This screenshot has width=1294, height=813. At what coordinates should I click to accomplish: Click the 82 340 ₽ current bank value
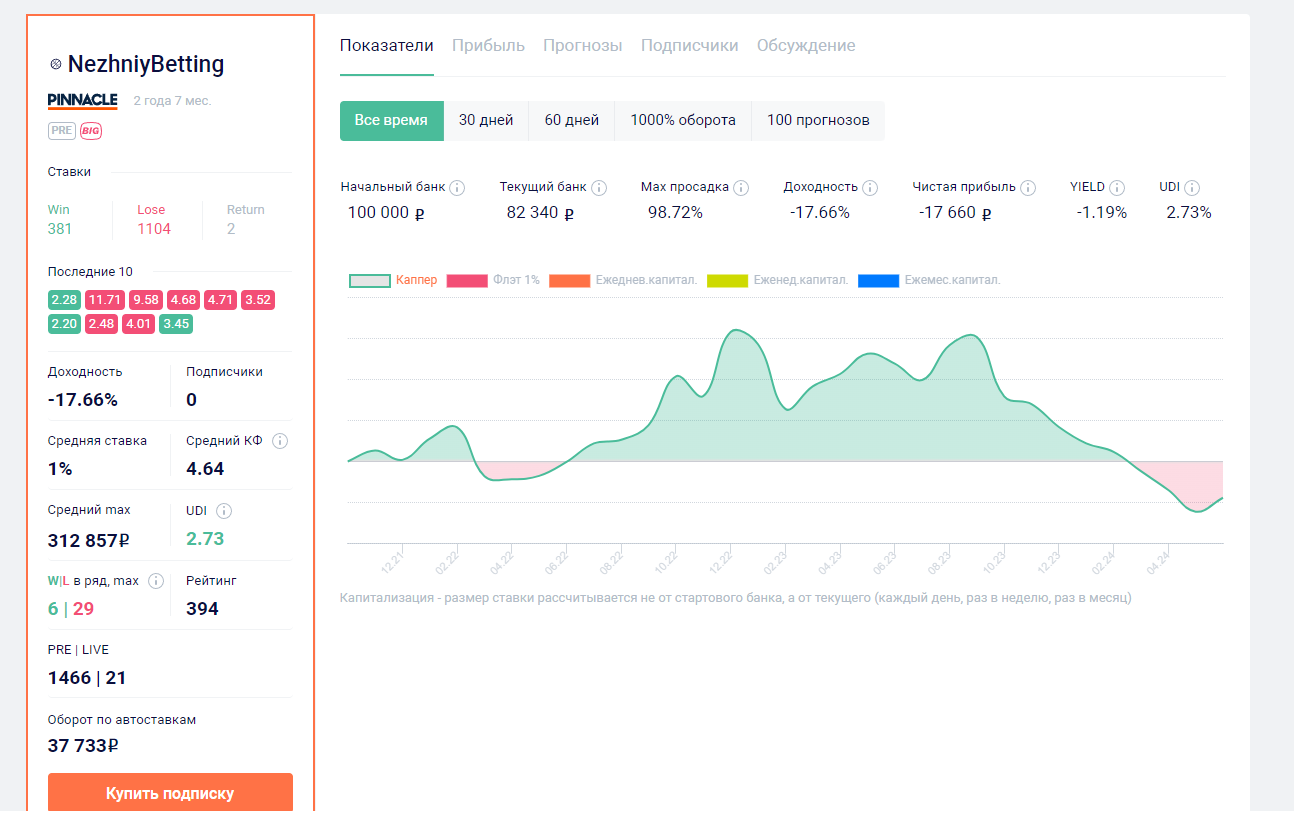coord(540,213)
